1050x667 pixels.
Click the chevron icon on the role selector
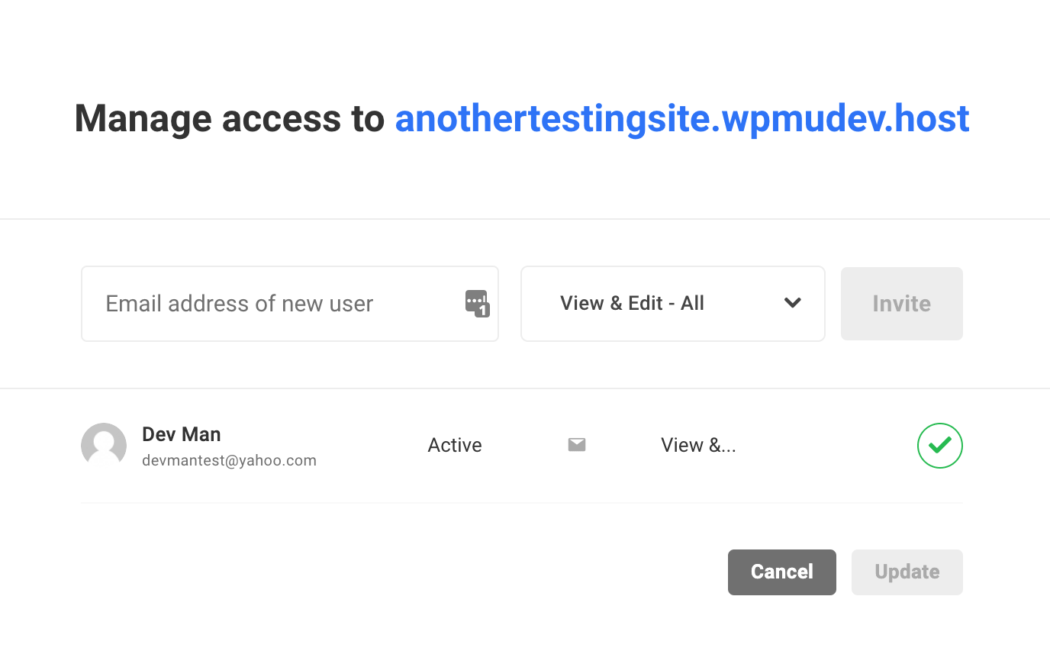coord(792,303)
